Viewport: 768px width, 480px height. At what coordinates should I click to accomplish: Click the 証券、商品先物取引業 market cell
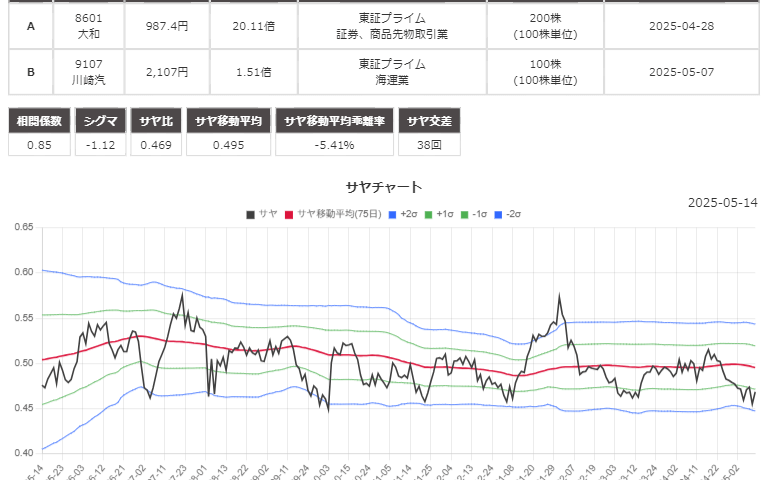pyautogui.click(x=392, y=26)
